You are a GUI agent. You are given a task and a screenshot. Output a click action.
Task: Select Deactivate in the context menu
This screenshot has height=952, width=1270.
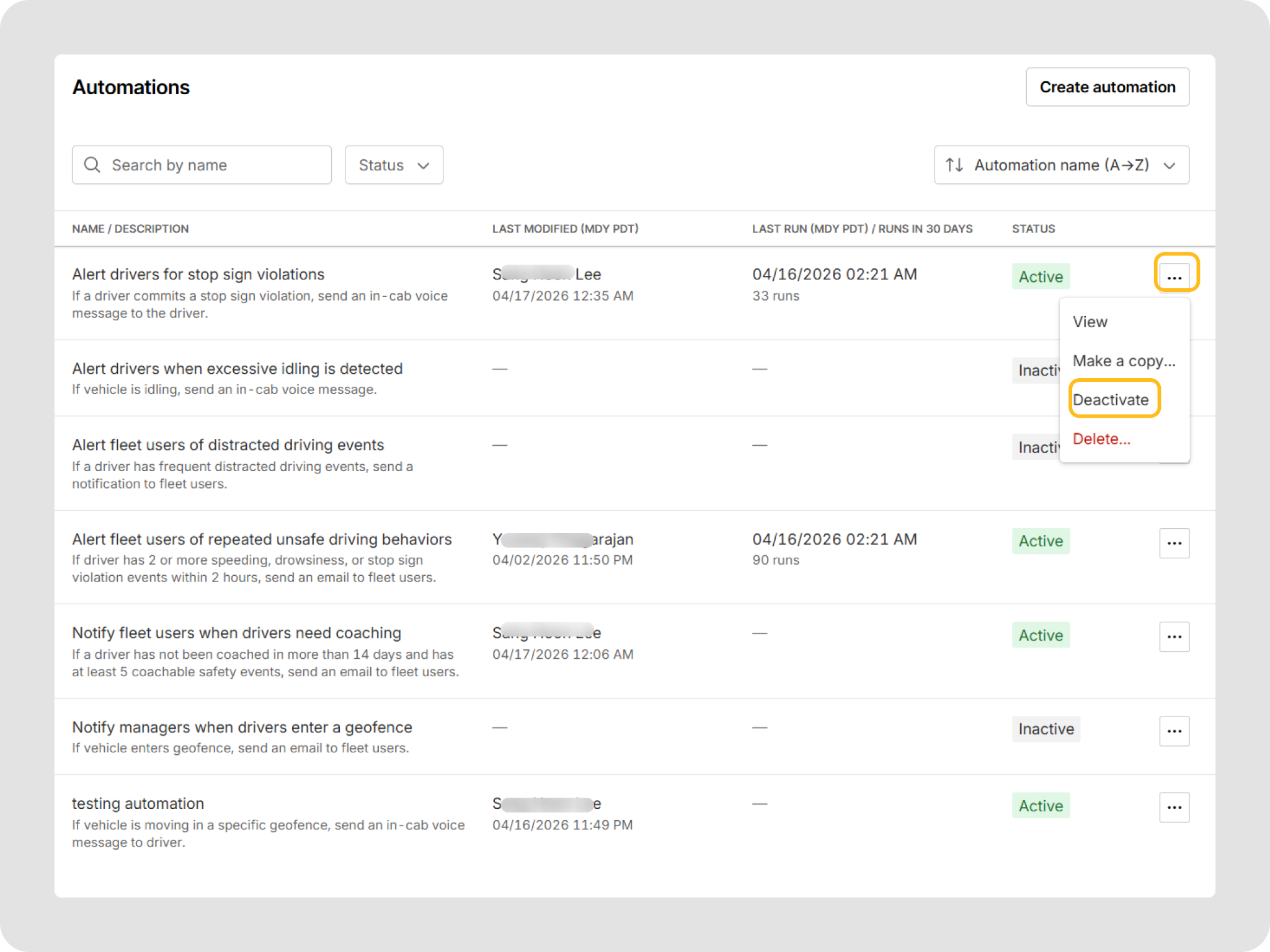coord(1110,400)
